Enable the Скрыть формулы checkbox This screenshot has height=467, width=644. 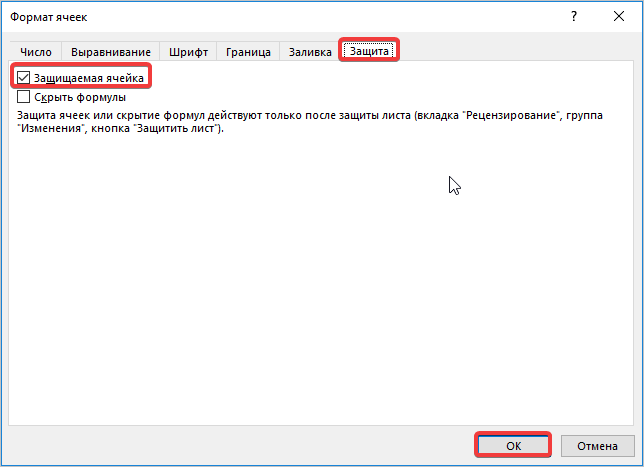tap(24, 97)
